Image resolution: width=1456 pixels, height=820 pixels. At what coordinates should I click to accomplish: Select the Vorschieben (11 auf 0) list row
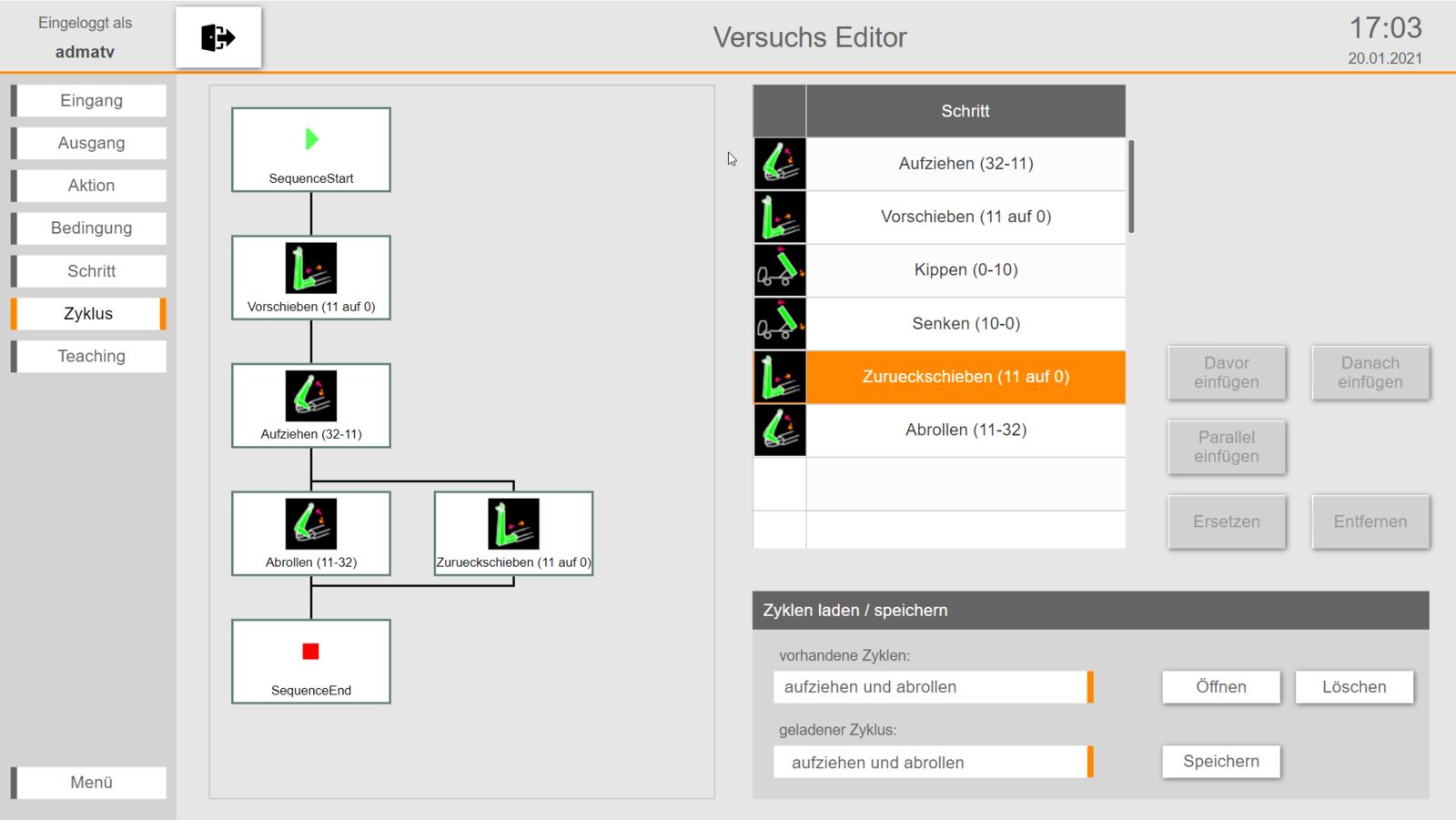pyautogui.click(x=966, y=217)
